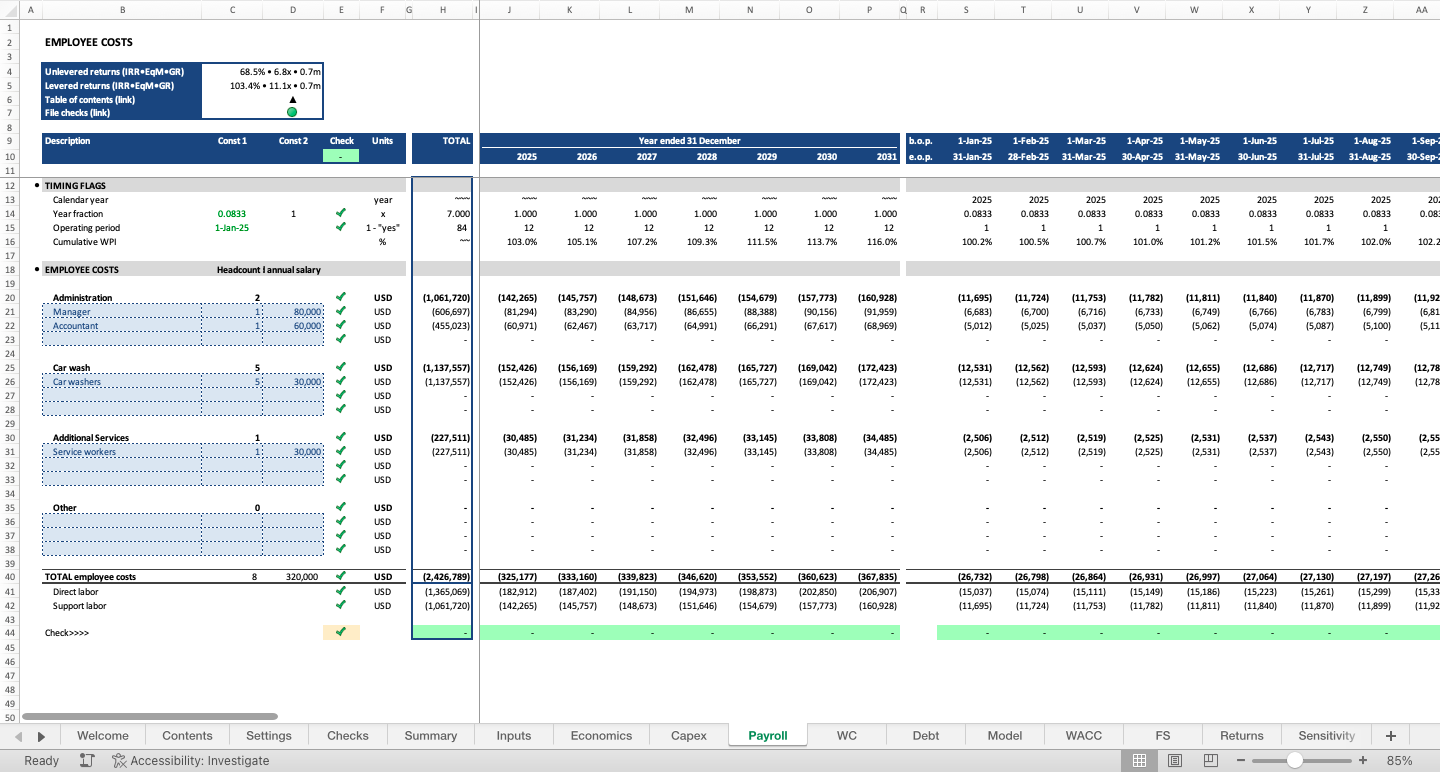Viewport: 1440px width, 772px height.
Task: Click the check mark in Service workers row
Action: coord(341,451)
